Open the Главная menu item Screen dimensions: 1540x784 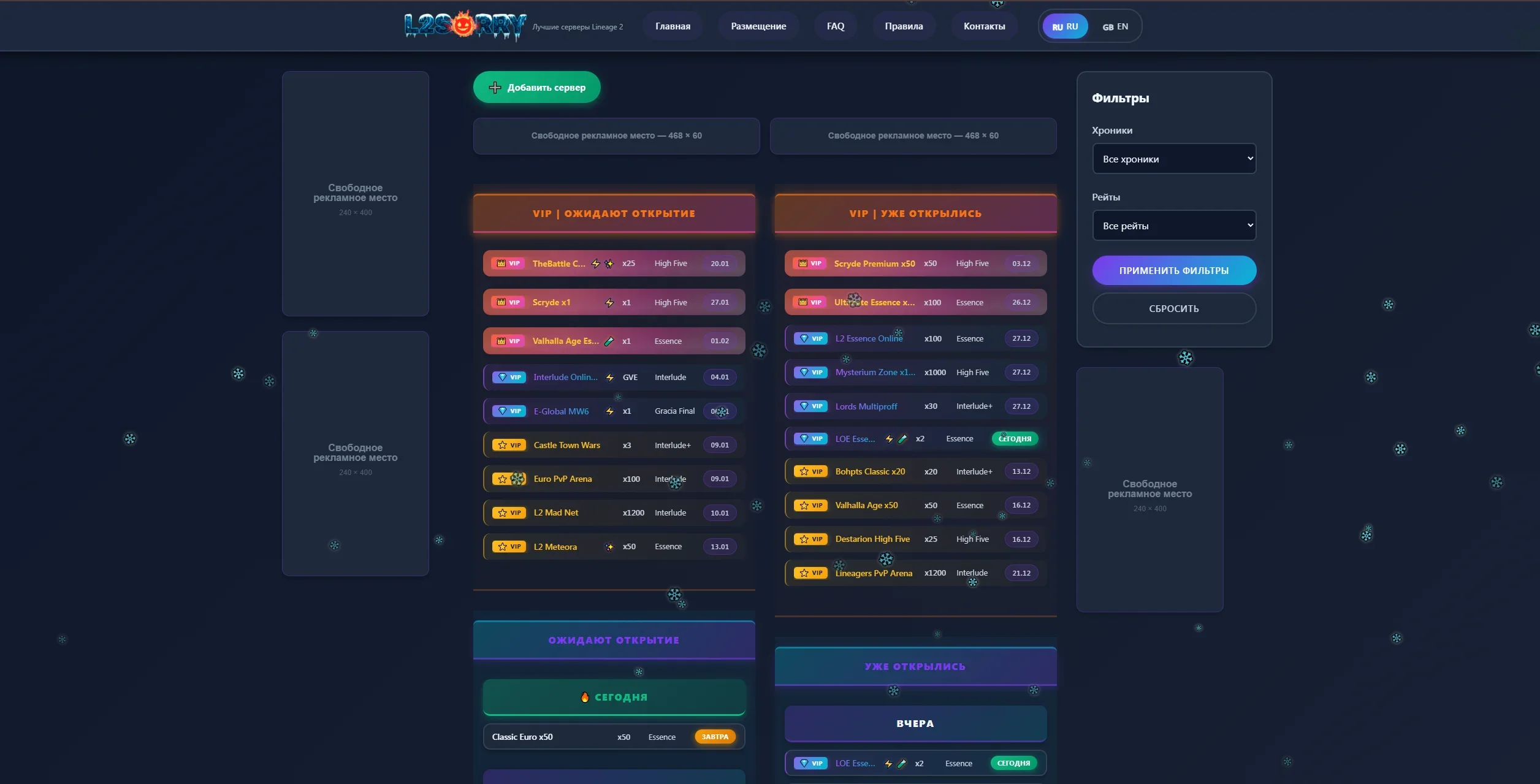[x=673, y=26]
